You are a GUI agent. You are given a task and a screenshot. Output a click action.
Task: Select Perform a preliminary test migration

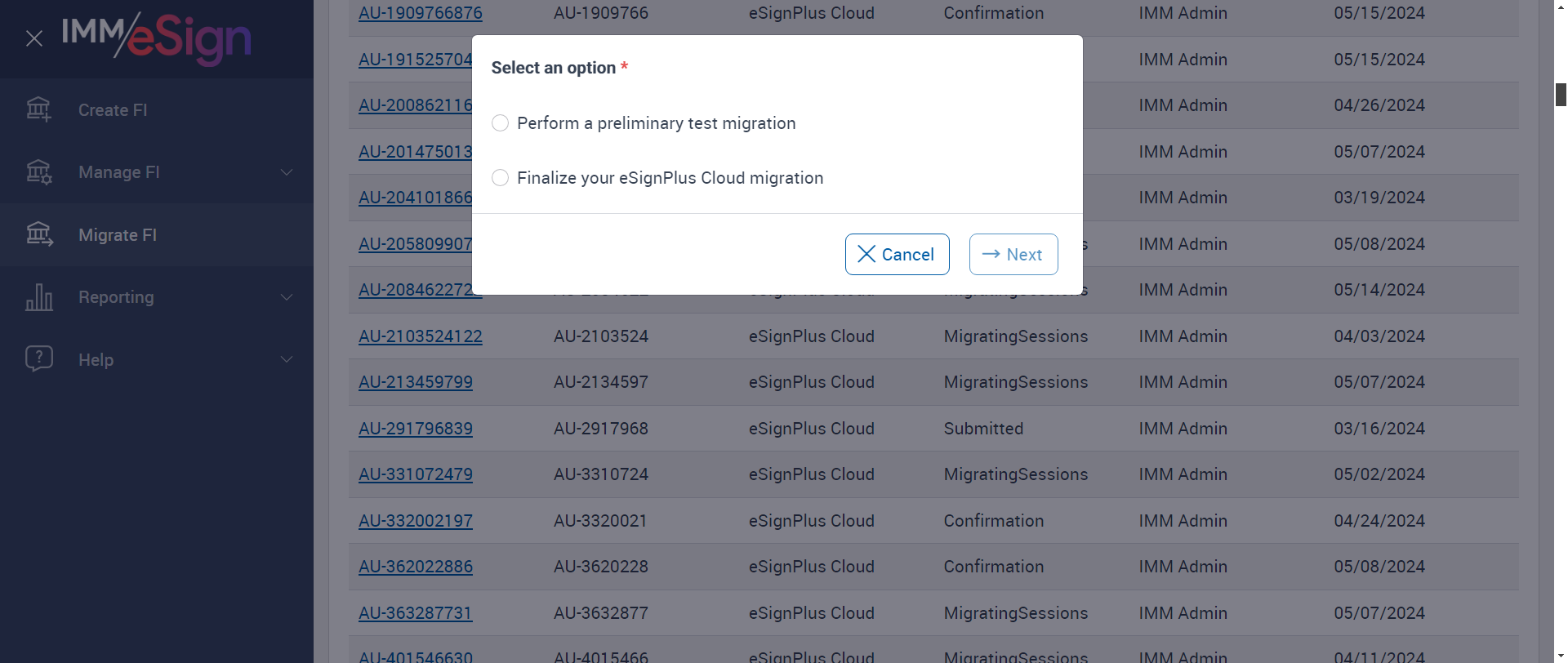[501, 123]
